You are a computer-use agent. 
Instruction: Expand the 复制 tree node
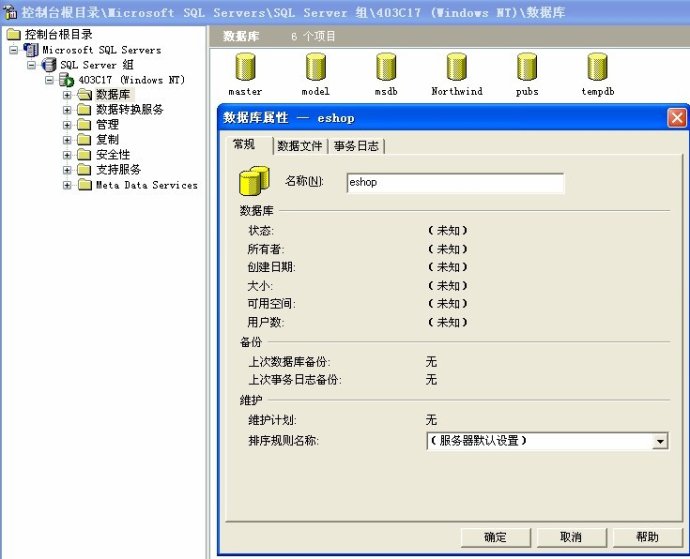click(67, 140)
